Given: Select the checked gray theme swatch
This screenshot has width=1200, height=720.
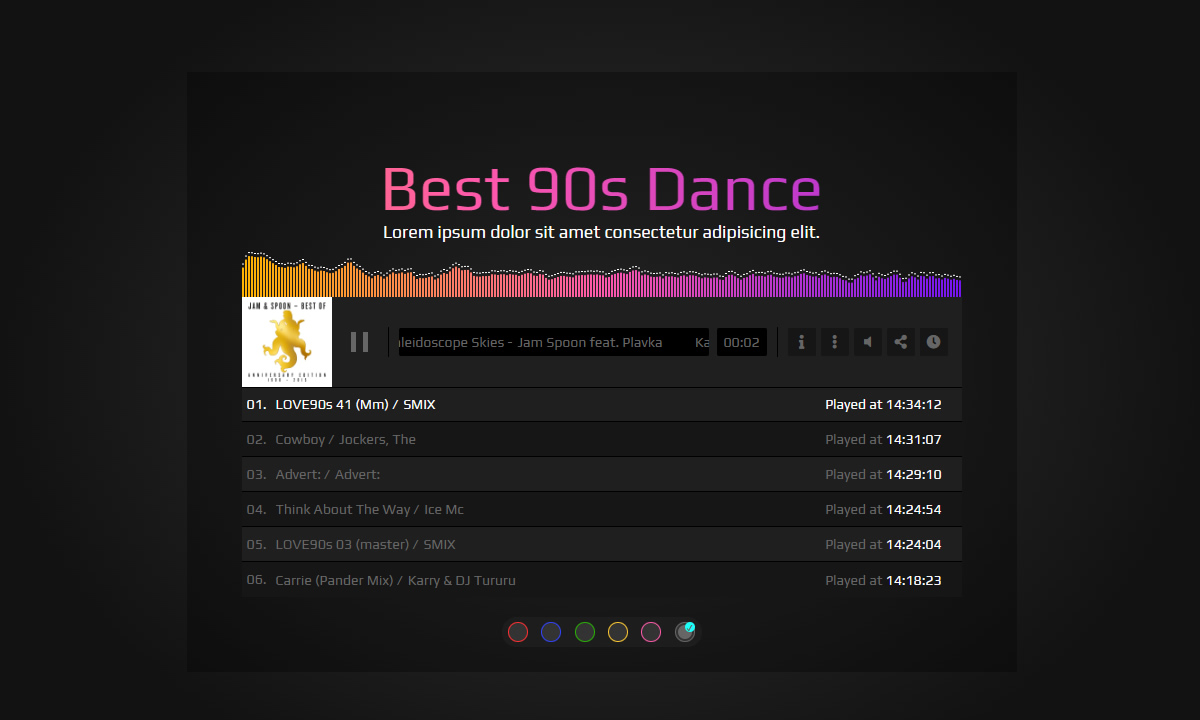Looking at the screenshot, I should [x=685, y=632].
